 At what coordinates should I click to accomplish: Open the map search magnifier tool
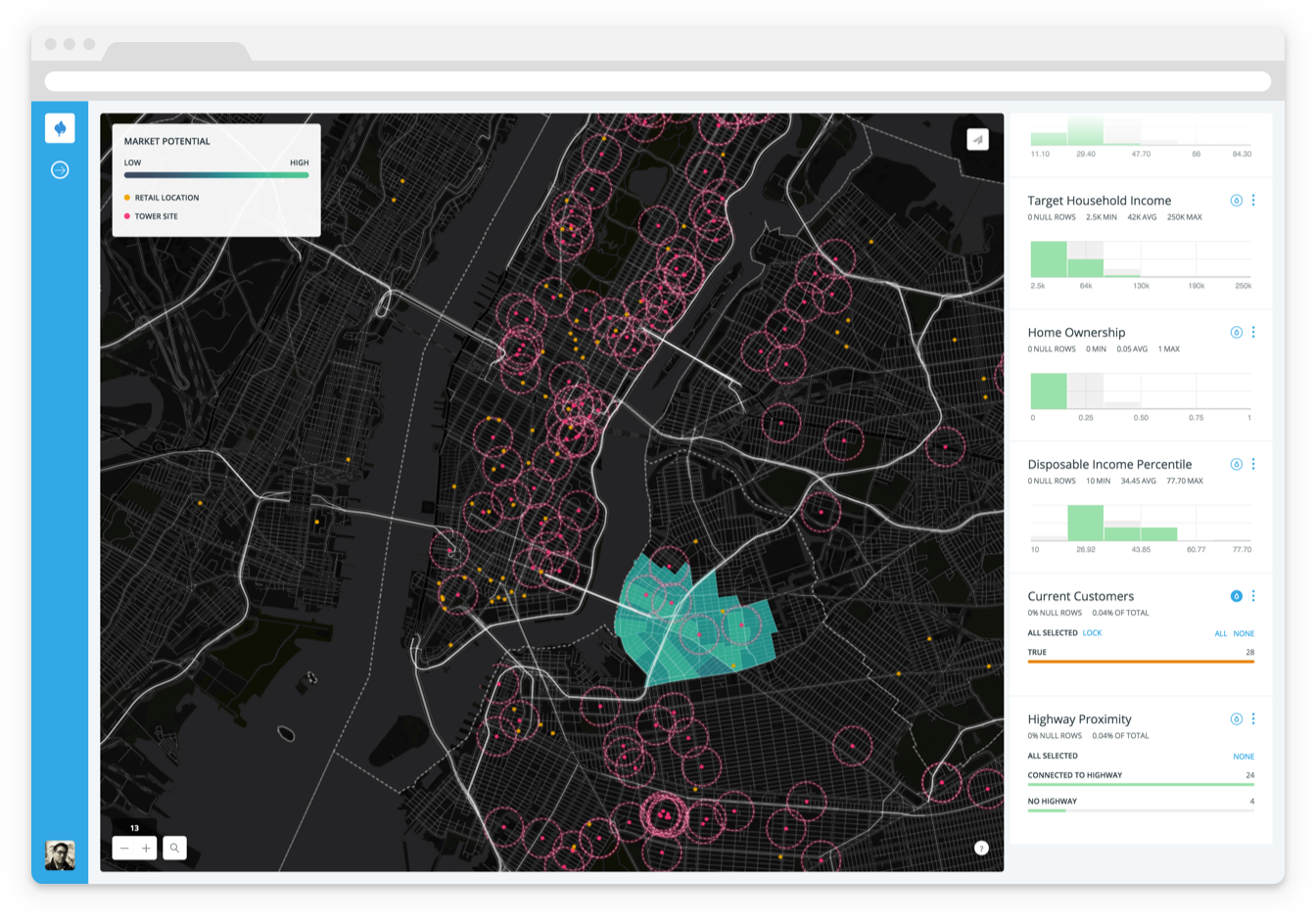point(174,848)
